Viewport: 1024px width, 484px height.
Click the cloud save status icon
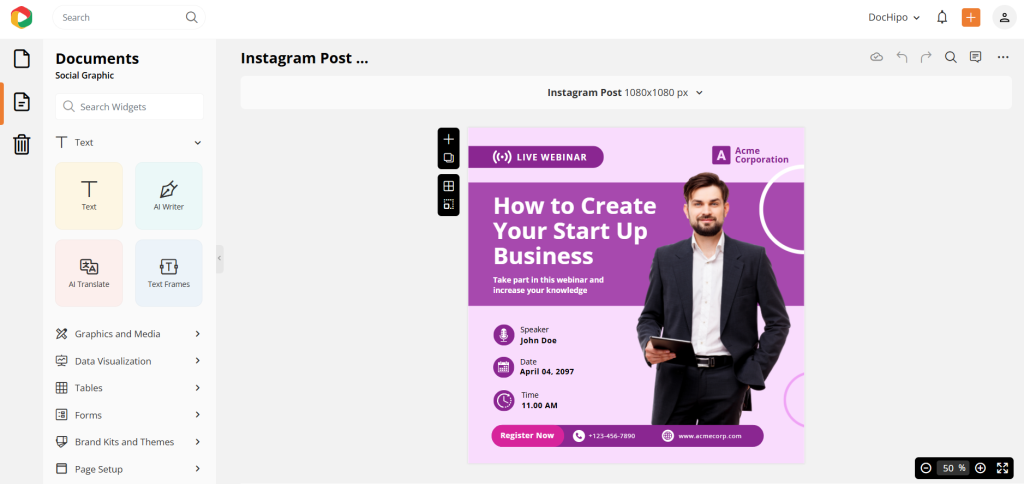[877, 58]
